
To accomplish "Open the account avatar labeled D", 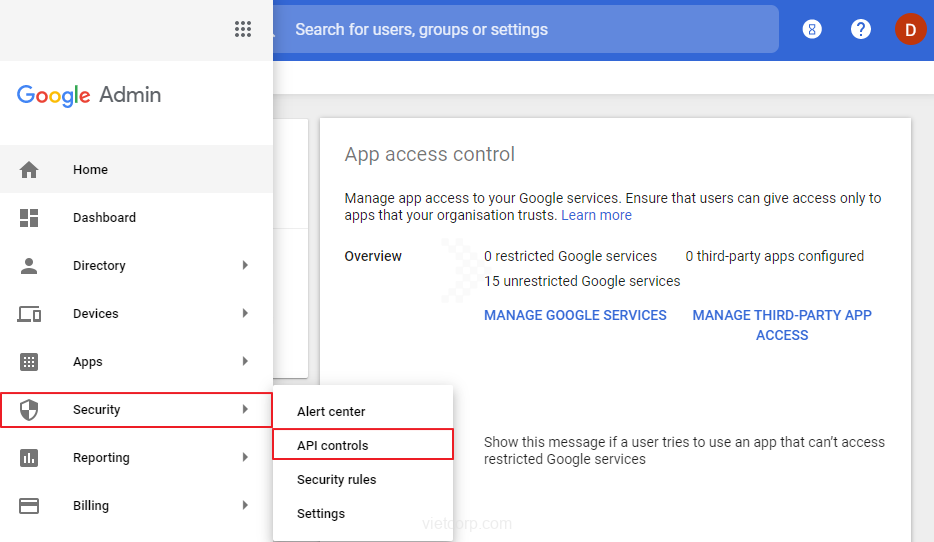I will click(x=910, y=29).
